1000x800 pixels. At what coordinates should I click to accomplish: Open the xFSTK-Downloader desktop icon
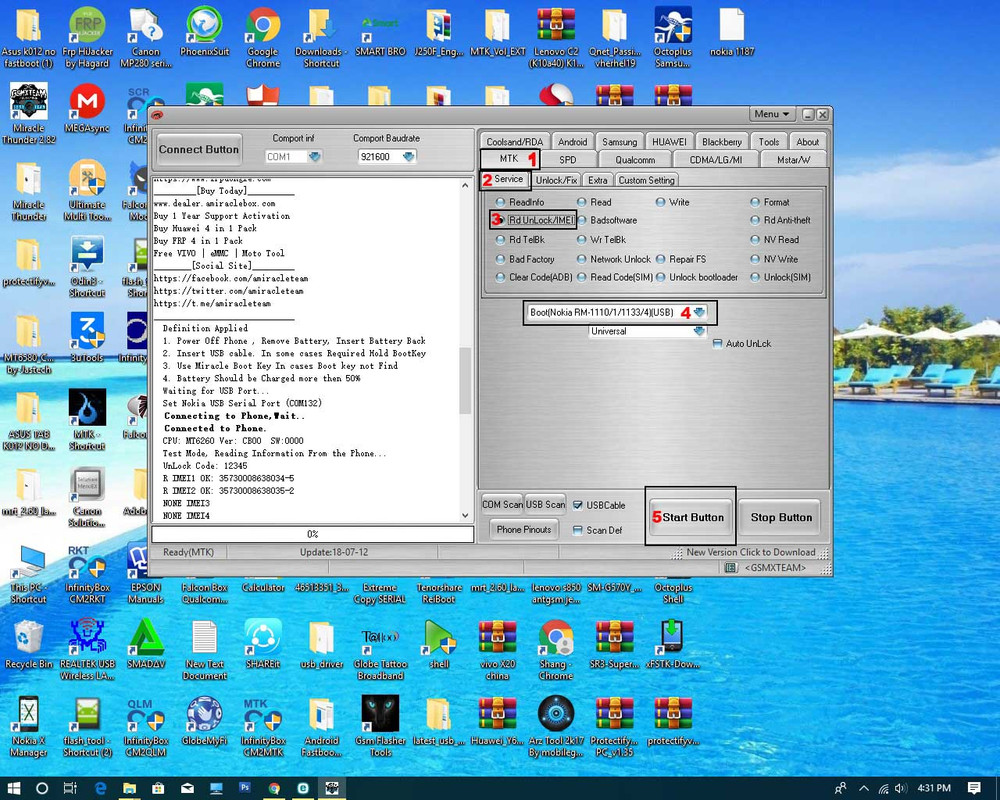click(673, 644)
